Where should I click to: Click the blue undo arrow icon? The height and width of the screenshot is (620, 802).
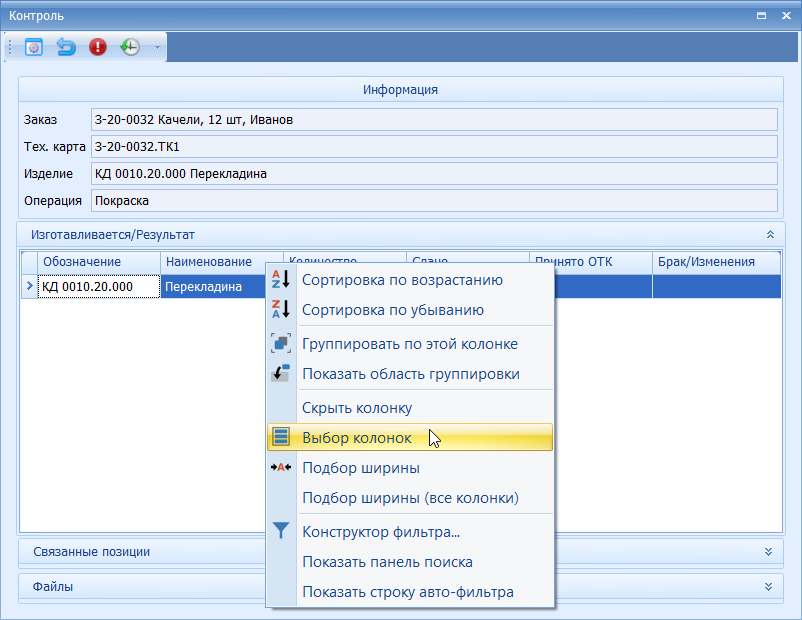click(66, 47)
